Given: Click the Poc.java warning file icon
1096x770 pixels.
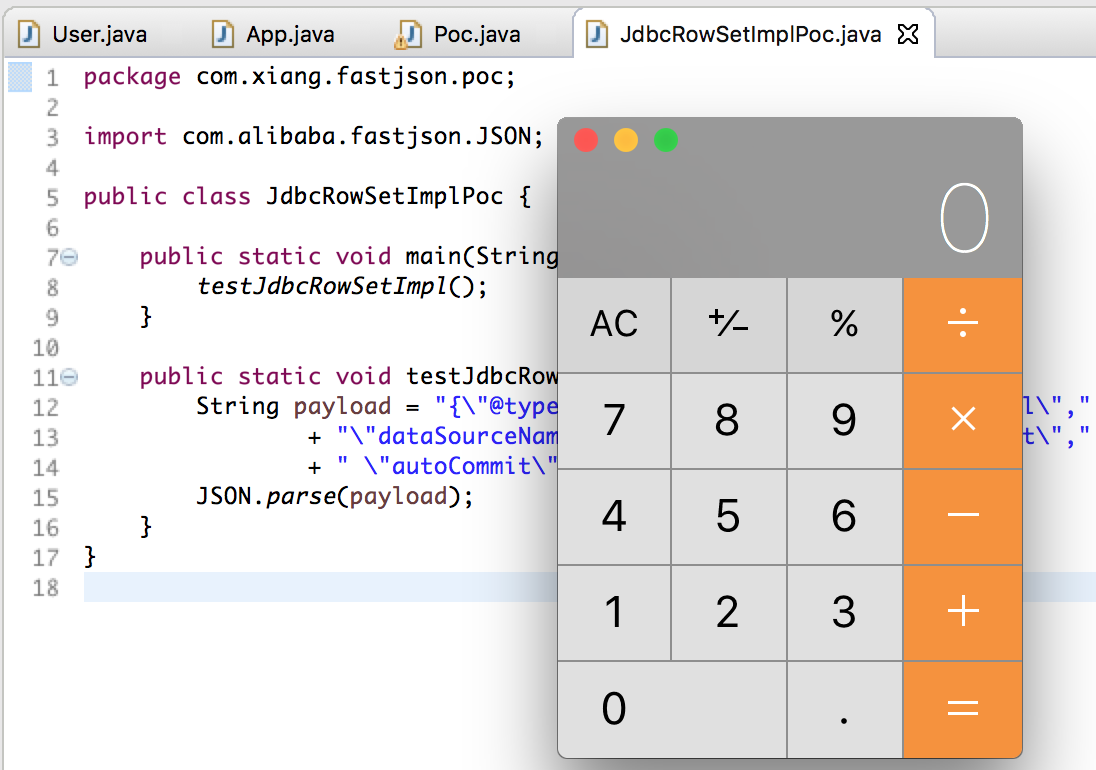Looking at the screenshot, I should [408, 34].
